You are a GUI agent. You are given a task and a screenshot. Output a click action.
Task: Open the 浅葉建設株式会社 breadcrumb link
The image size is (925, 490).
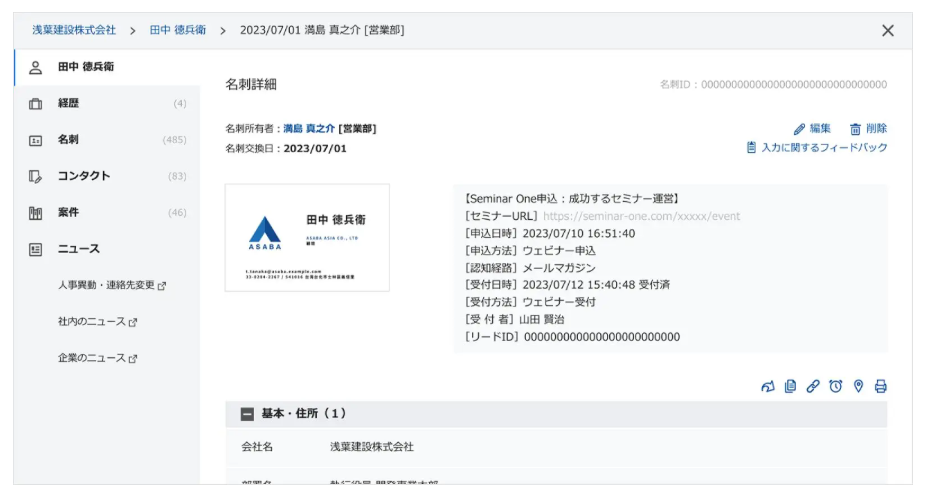pos(74,30)
